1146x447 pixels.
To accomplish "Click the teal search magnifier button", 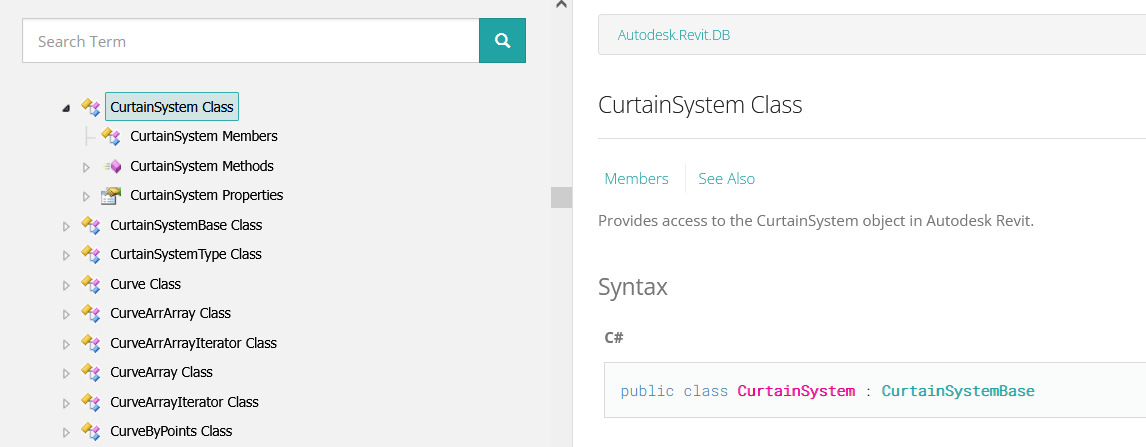I will (x=502, y=41).
